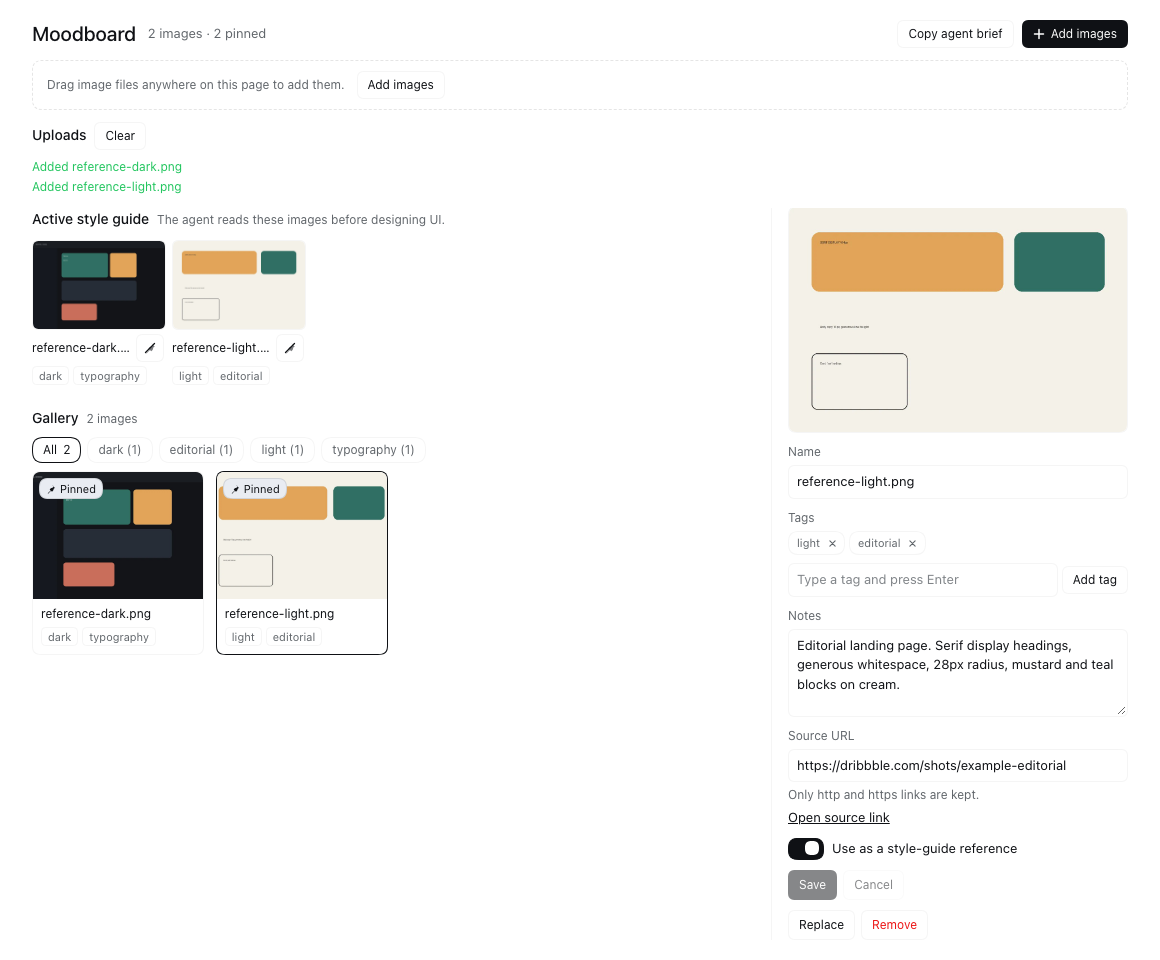
Task: Open reference-dark thumbnail in the style guide
Action: pos(99,285)
